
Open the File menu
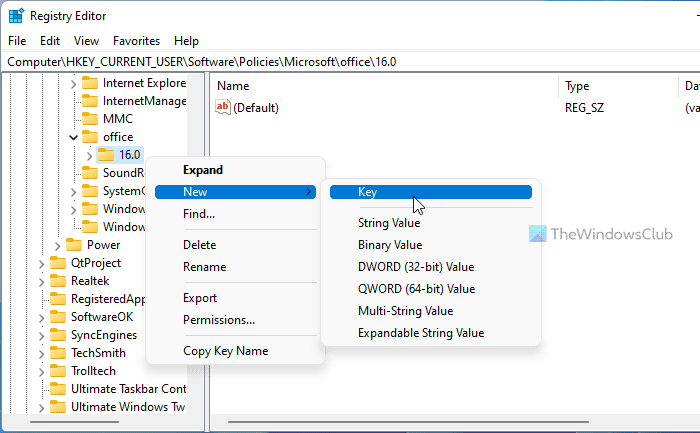click(17, 41)
